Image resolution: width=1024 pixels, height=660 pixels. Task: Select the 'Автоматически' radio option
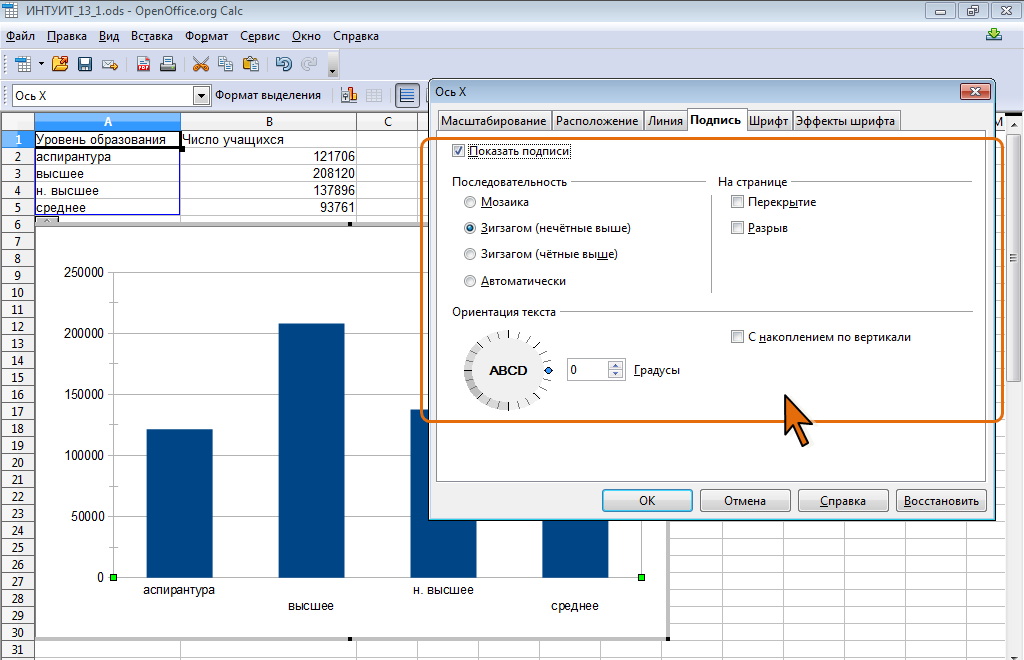click(x=470, y=281)
